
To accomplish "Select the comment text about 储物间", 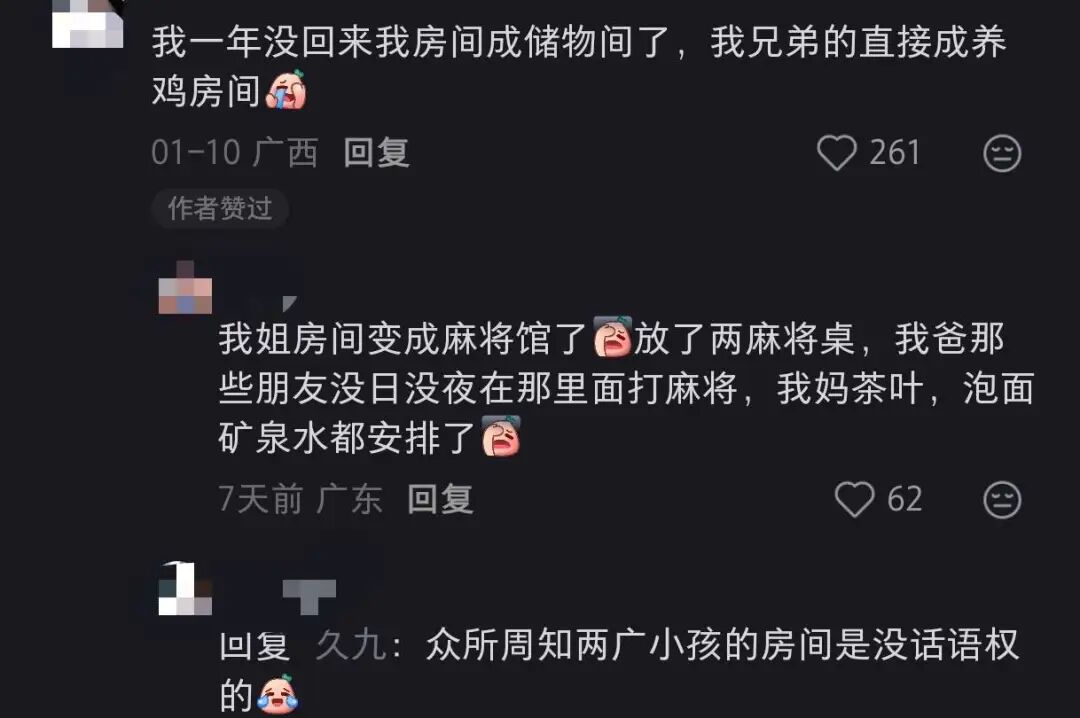I will pyautogui.click(x=579, y=66).
